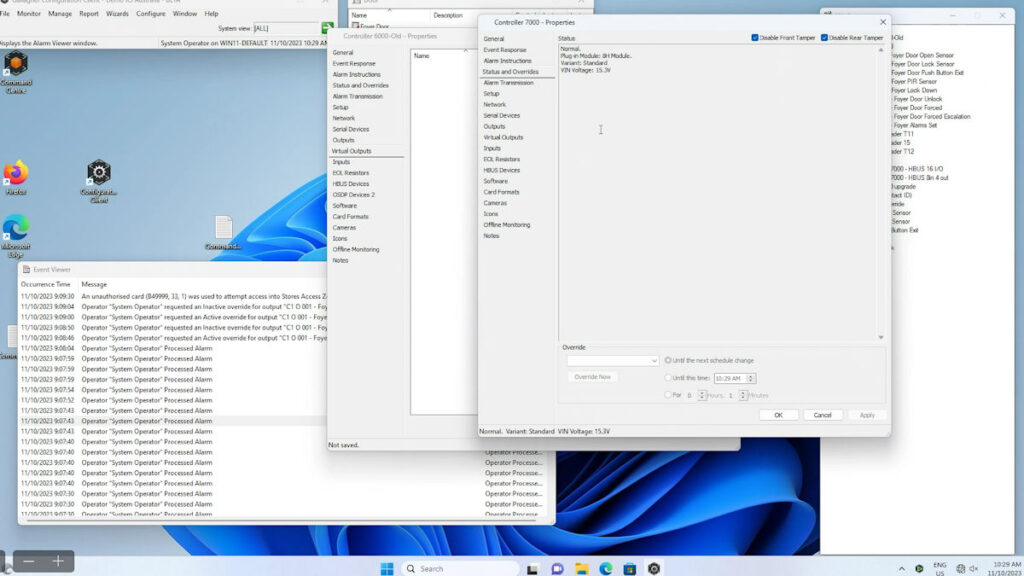The image size is (1024, 576).
Task: Show hidden system tray icons chevron
Action: tap(901, 568)
